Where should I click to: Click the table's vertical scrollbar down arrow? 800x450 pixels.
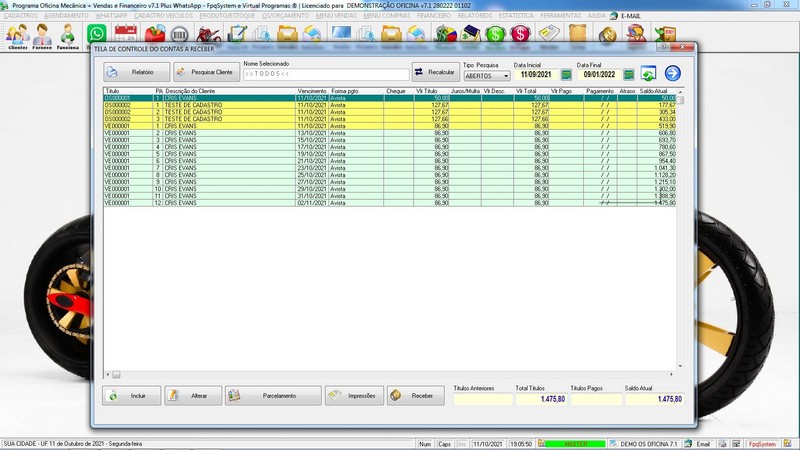[680, 366]
